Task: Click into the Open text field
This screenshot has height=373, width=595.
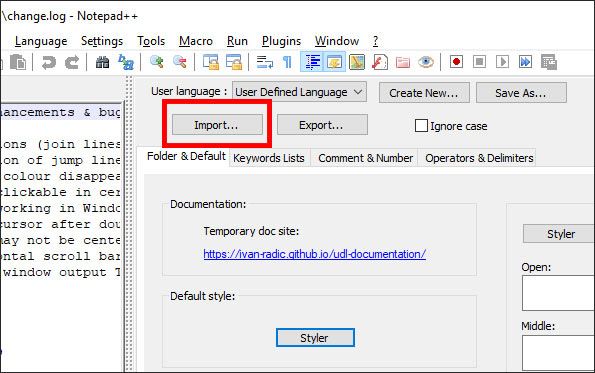Action: coord(558,293)
